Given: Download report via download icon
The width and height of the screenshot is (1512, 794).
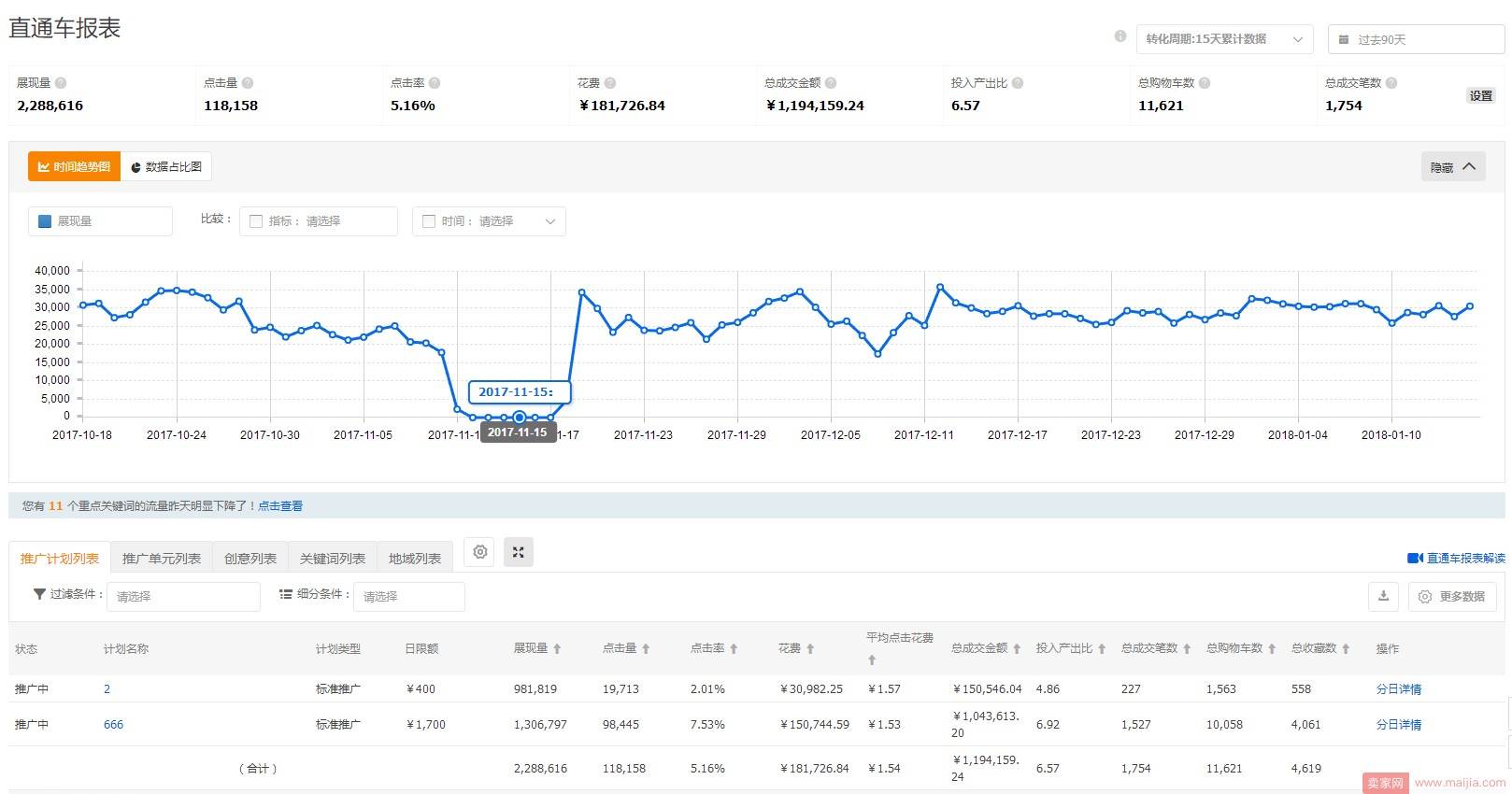Looking at the screenshot, I should (1384, 596).
